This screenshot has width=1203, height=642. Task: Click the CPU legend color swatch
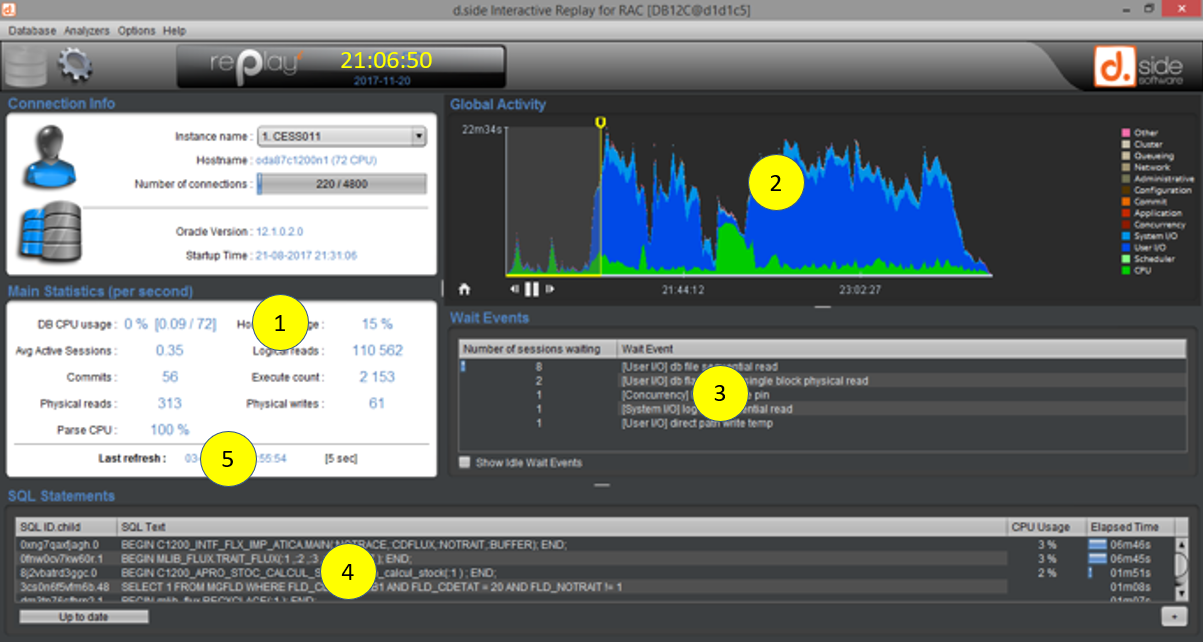(1126, 270)
